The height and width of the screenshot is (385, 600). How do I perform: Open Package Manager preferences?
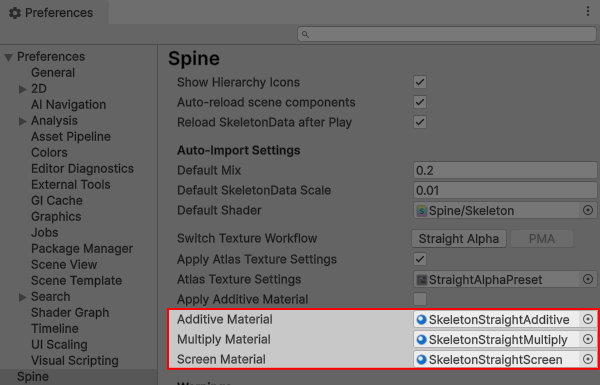pos(82,249)
